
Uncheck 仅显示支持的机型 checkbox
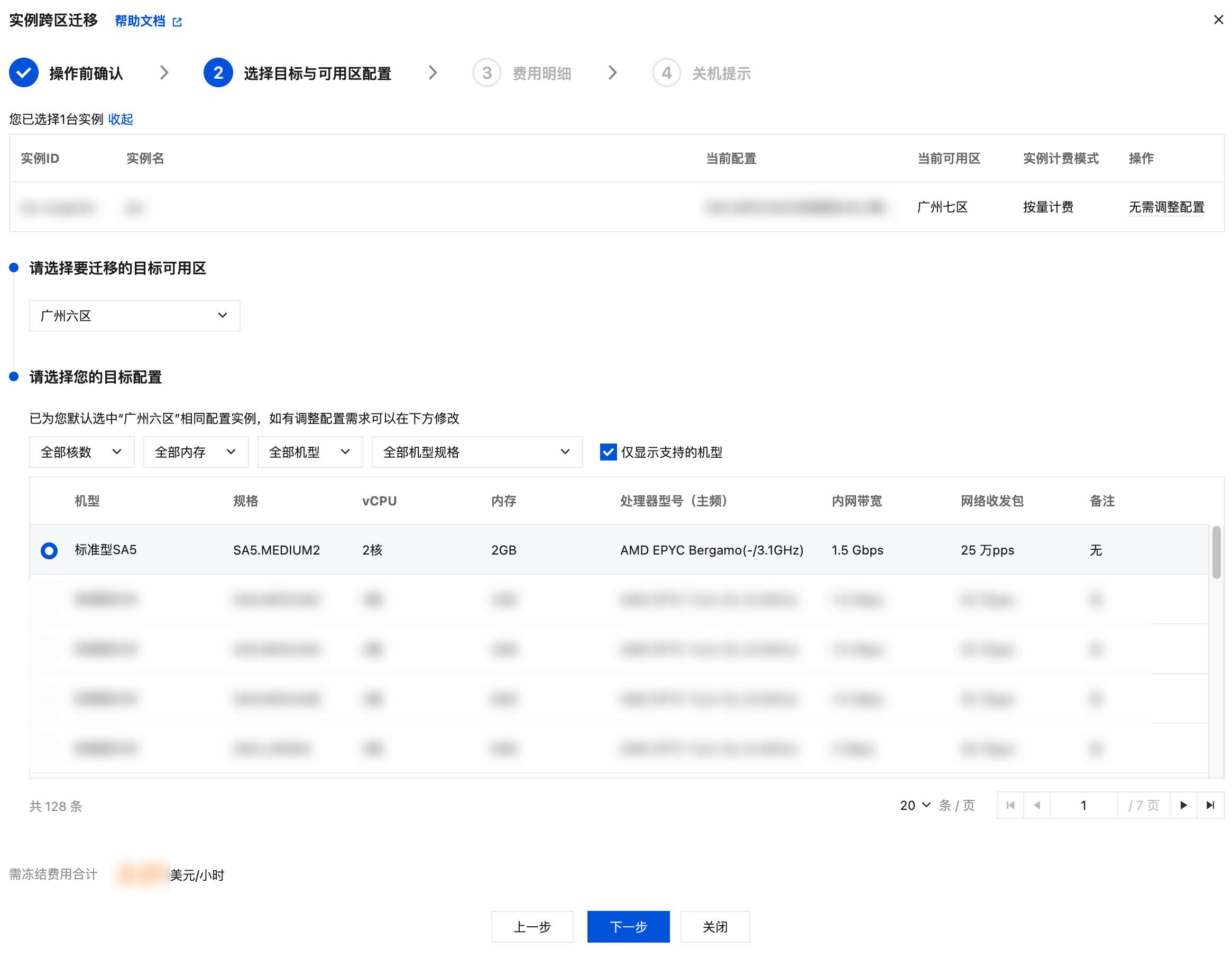608,452
